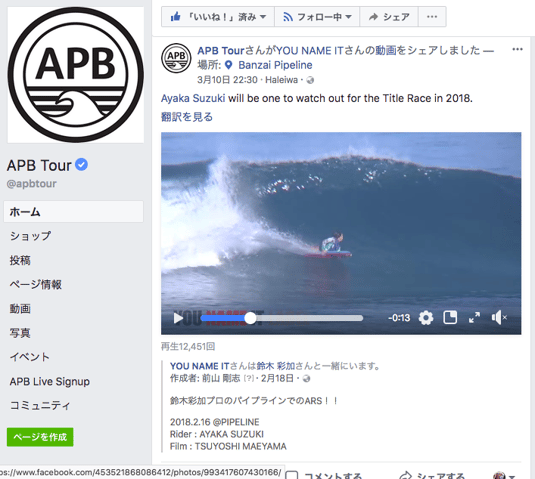The image size is (535, 479).
Task: Click the ページを作成 green button
Action: tap(40, 437)
